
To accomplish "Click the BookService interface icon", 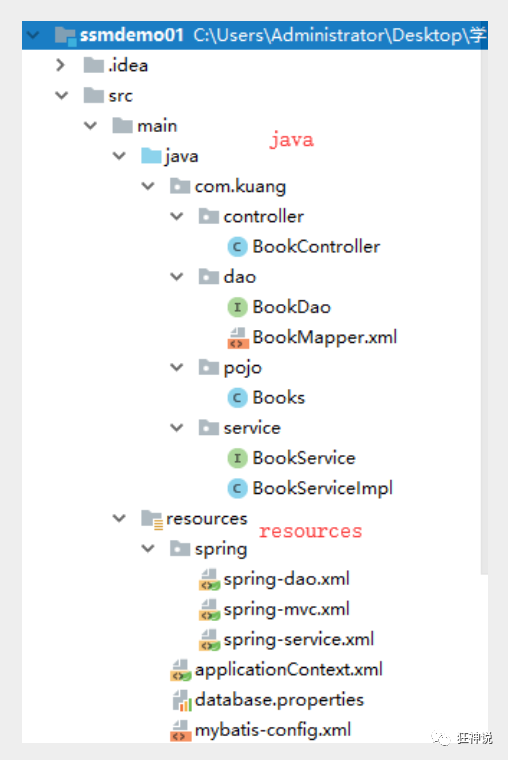I will [x=238, y=458].
